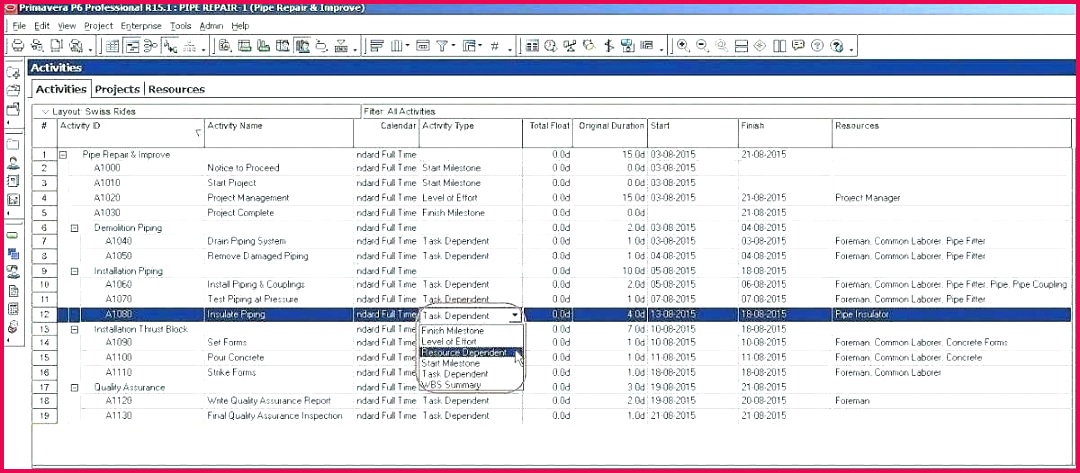The height and width of the screenshot is (473, 1080).
Task: Open dropdown arrow next to Columns icon
Action: click(x=408, y=46)
